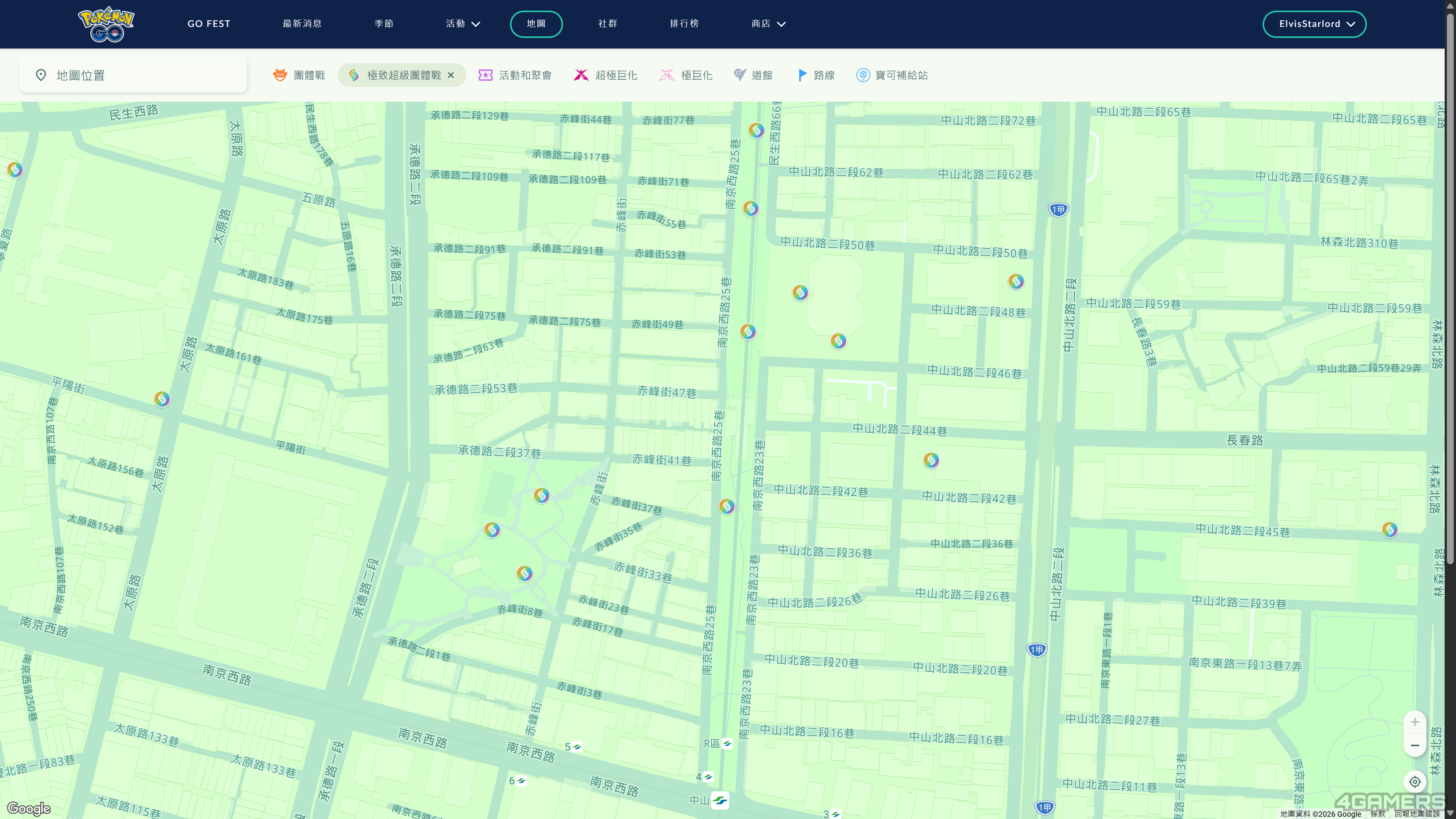Image resolution: width=1456 pixels, height=819 pixels.
Task: Click the mega raid marker near 民生西路66巷
Action: (756, 130)
